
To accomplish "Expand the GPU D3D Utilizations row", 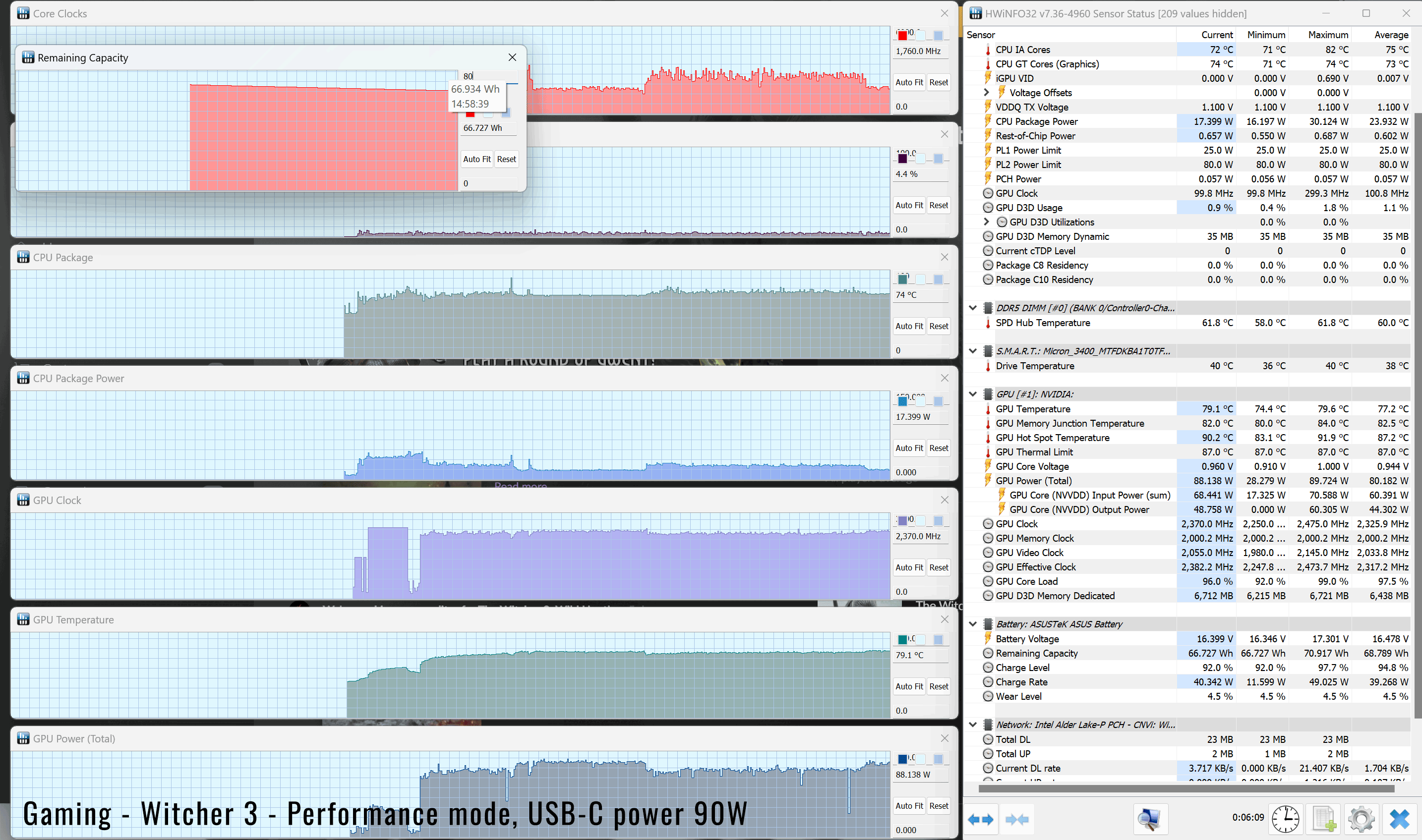I will (x=986, y=222).
